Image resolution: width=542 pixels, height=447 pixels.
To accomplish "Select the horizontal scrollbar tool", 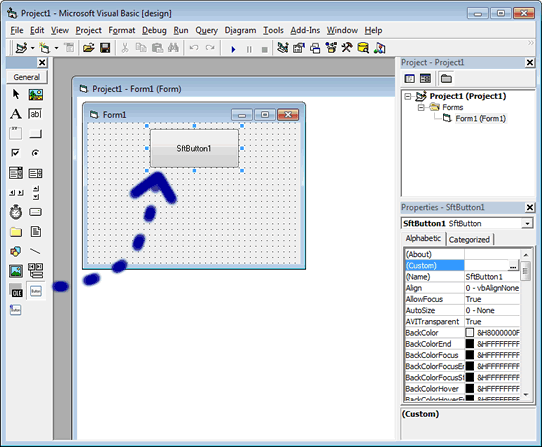I will point(16,193).
